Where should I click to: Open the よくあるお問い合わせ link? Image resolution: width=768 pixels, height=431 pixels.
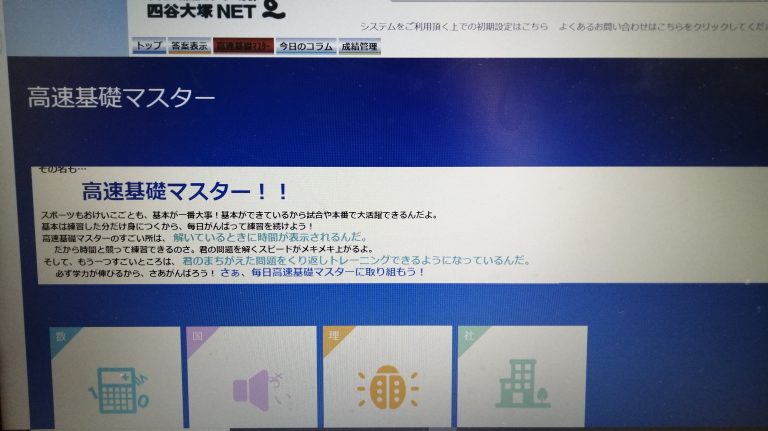pos(663,27)
